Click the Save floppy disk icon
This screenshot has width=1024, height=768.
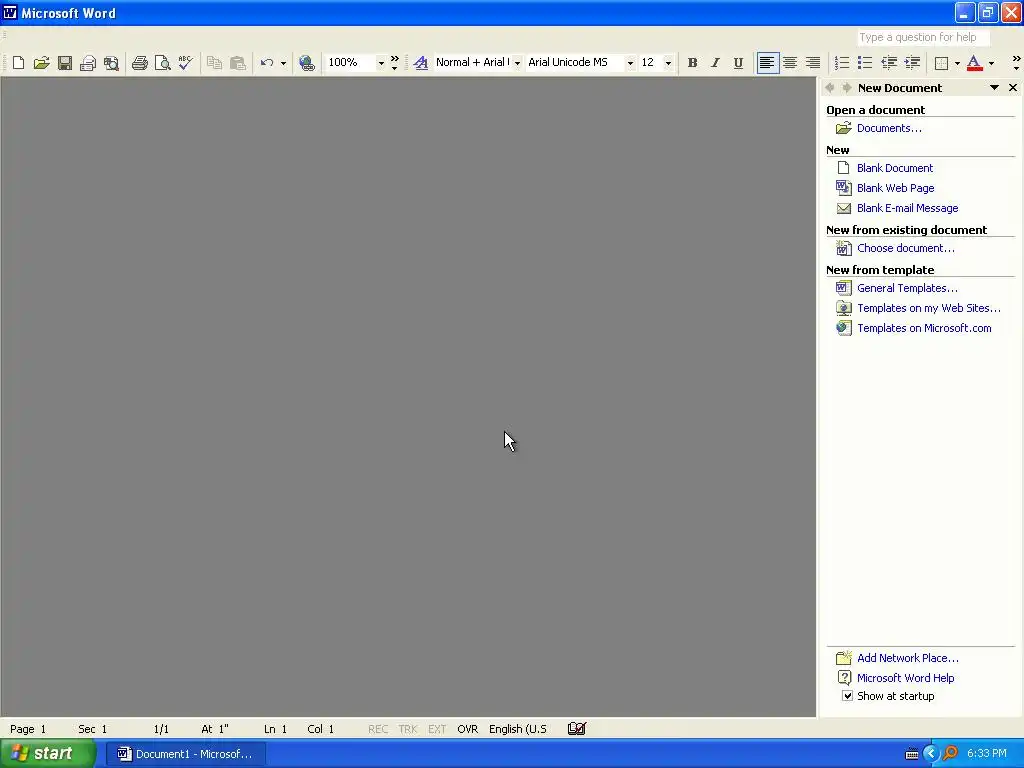65,63
